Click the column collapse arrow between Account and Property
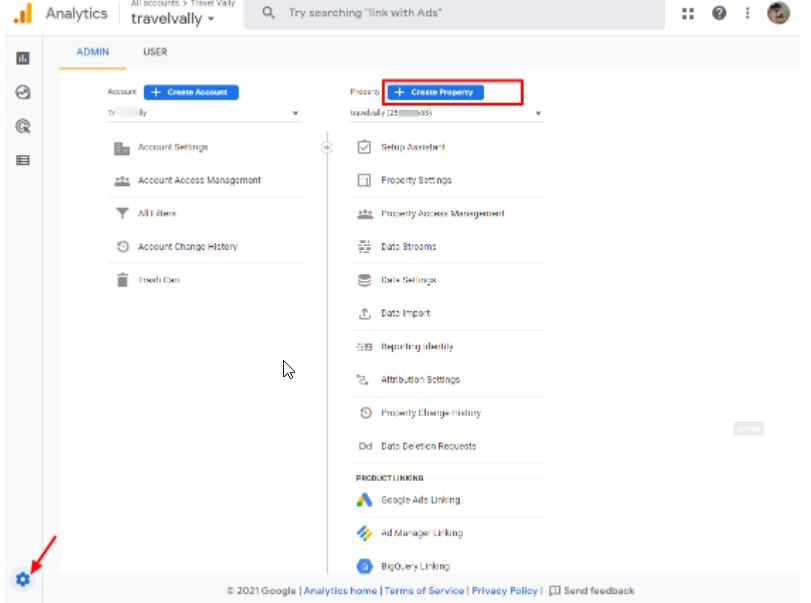This screenshot has height=603, width=811. point(326,147)
